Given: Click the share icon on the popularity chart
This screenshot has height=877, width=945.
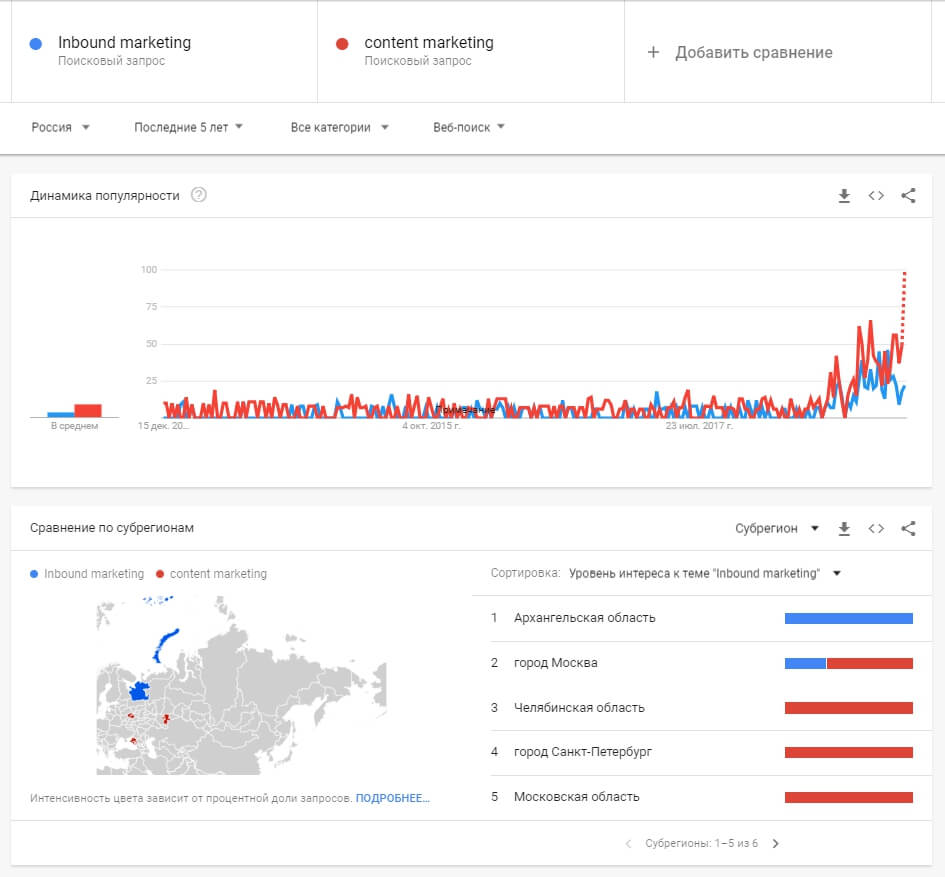Looking at the screenshot, I should 908,196.
